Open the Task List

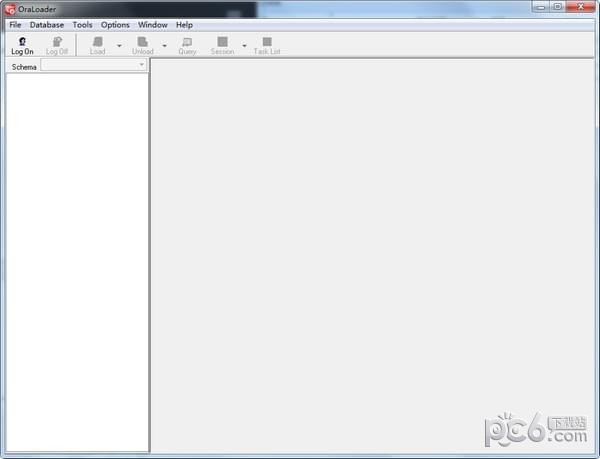coord(267,45)
